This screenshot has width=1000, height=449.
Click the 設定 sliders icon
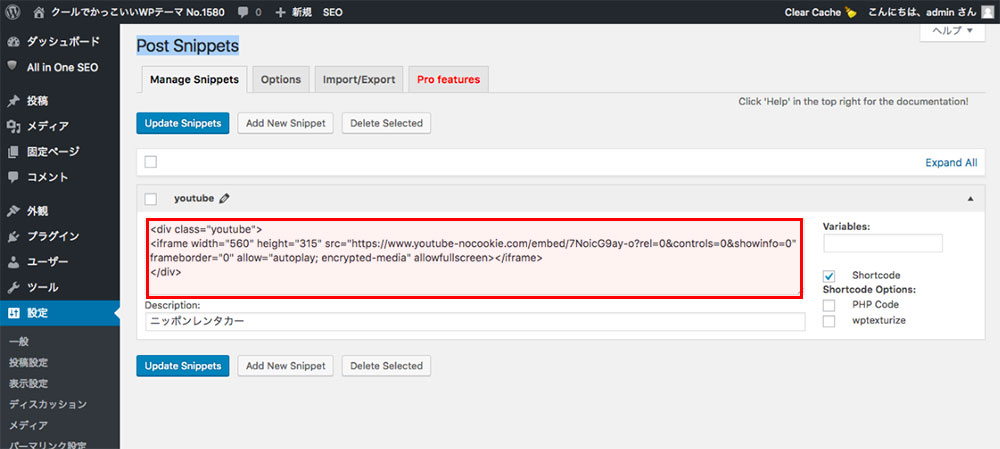pos(13,313)
